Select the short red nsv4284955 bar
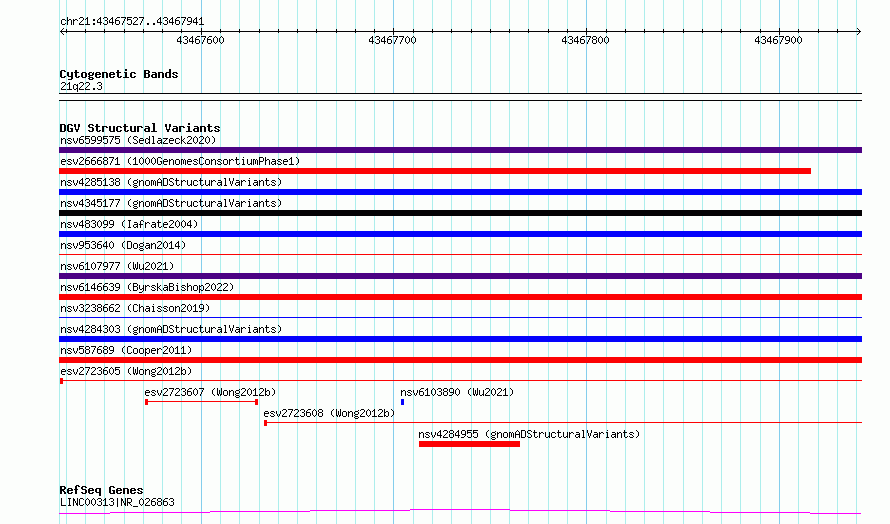The height and width of the screenshot is (524, 890). tap(469, 444)
